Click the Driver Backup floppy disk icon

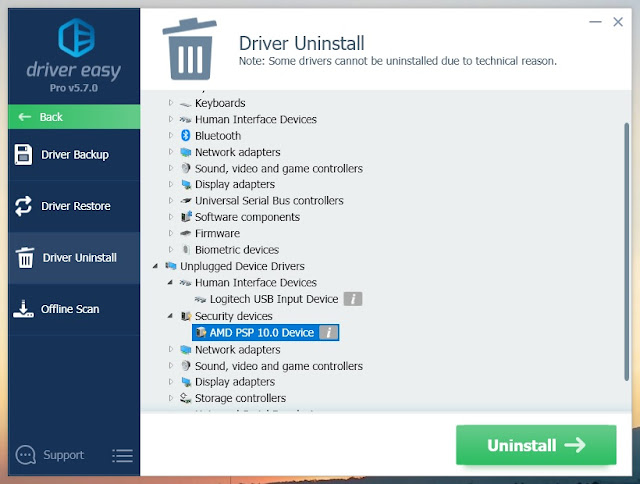pyautogui.click(x=23, y=155)
